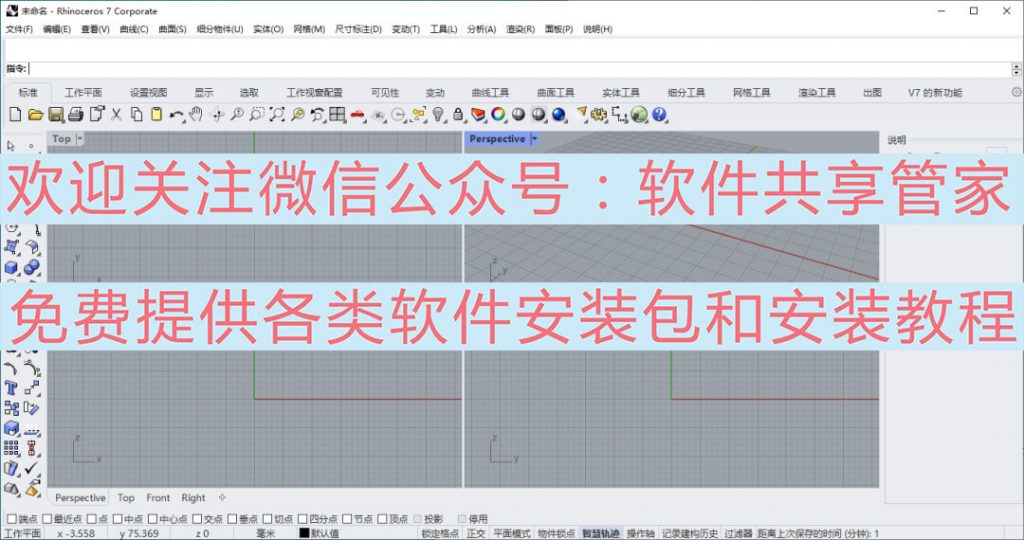Click in the 指令 command input field
1024x540 pixels.
tap(520, 69)
